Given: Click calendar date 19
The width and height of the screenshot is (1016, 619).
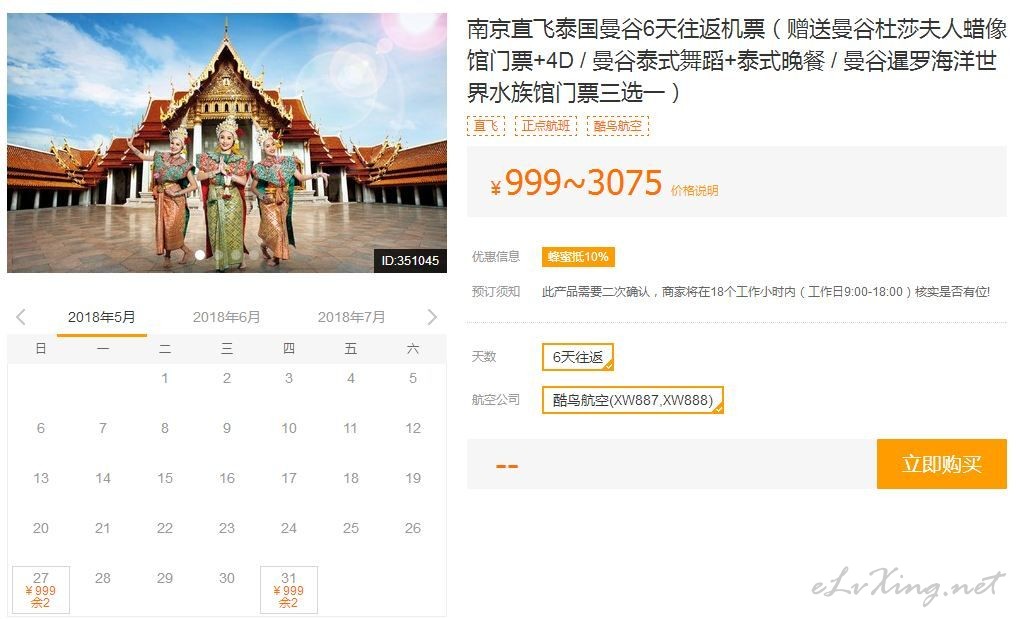Looking at the screenshot, I should tap(413, 478).
